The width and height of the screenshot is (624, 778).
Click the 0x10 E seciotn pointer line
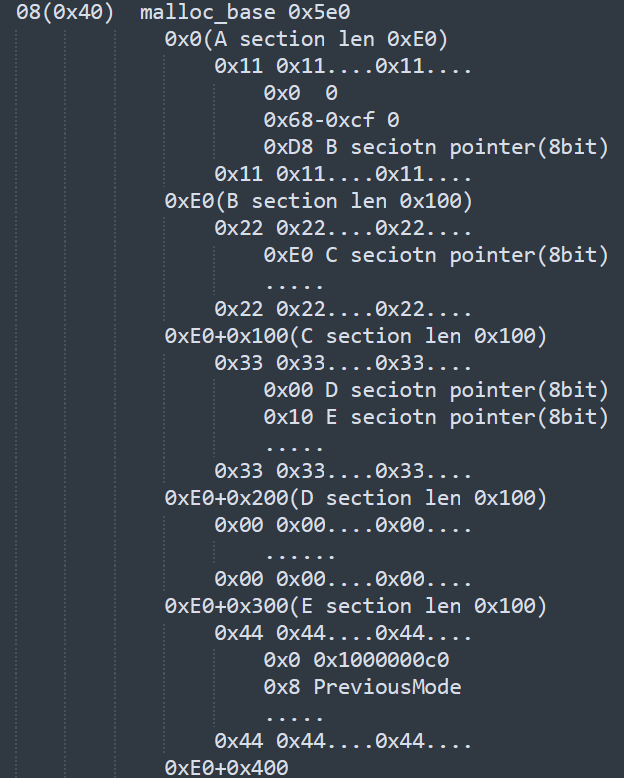[435, 417]
